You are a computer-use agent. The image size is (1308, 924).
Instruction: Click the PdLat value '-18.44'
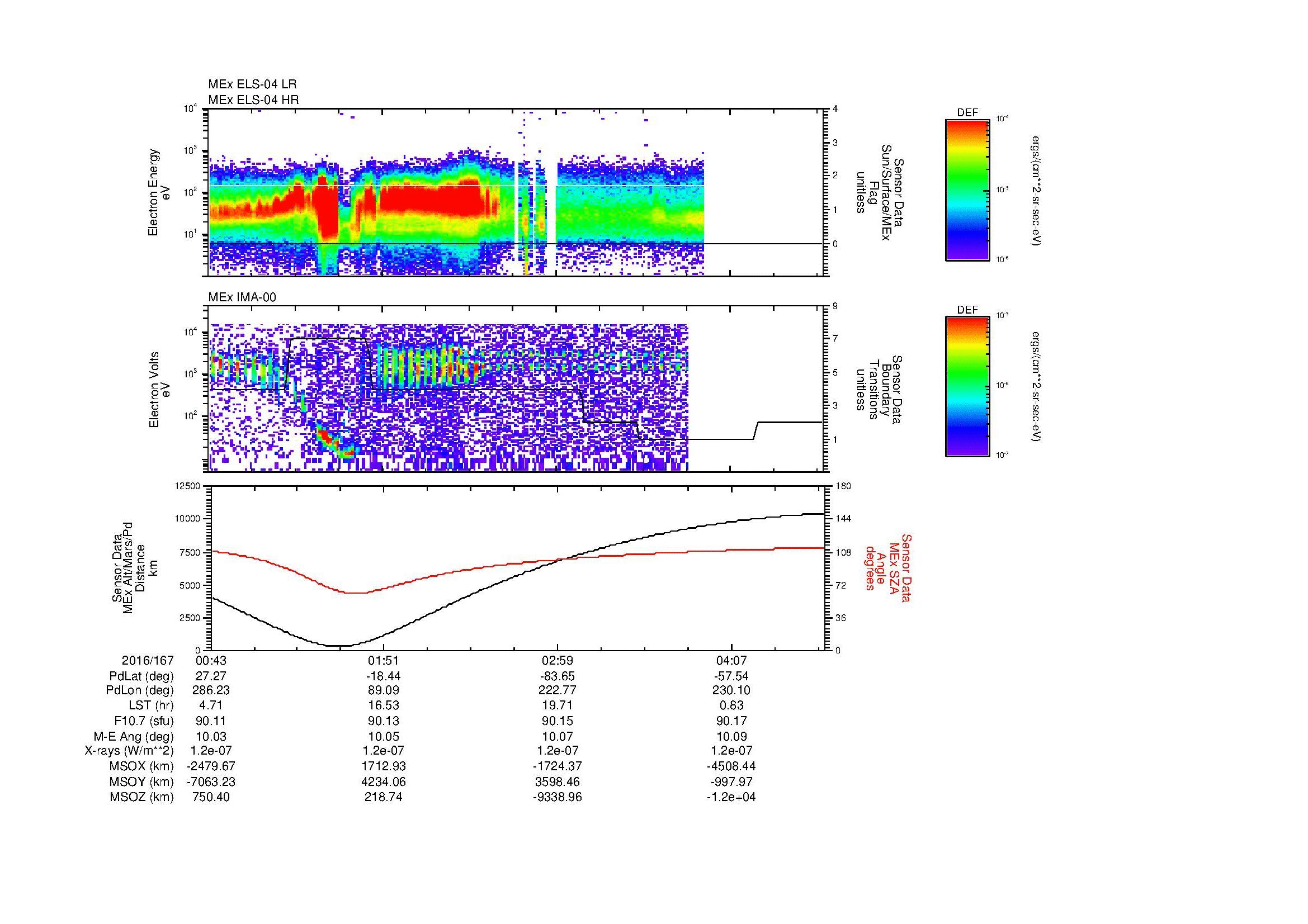[x=384, y=676]
